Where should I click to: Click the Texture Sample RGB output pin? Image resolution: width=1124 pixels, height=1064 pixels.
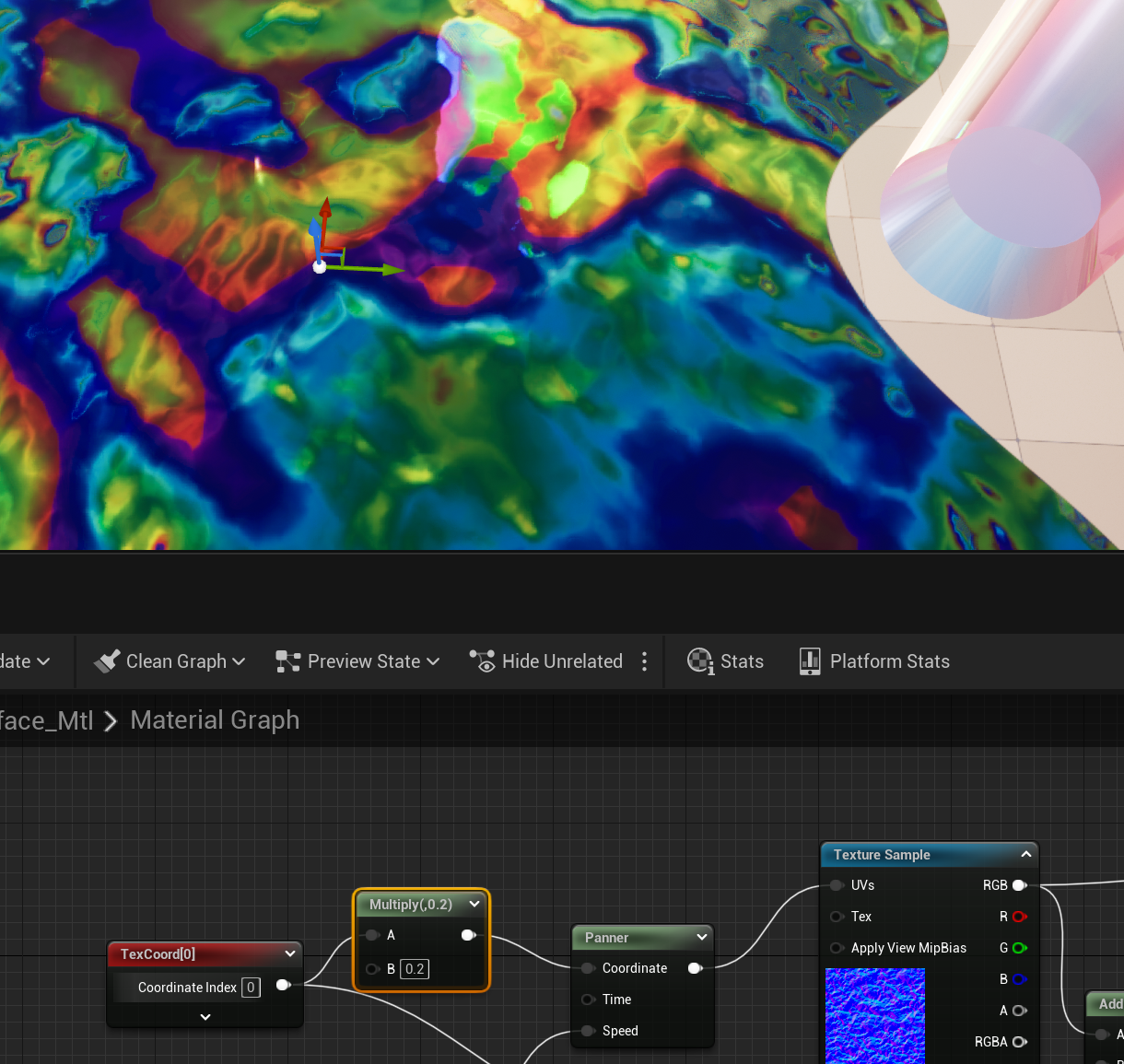point(1019,885)
